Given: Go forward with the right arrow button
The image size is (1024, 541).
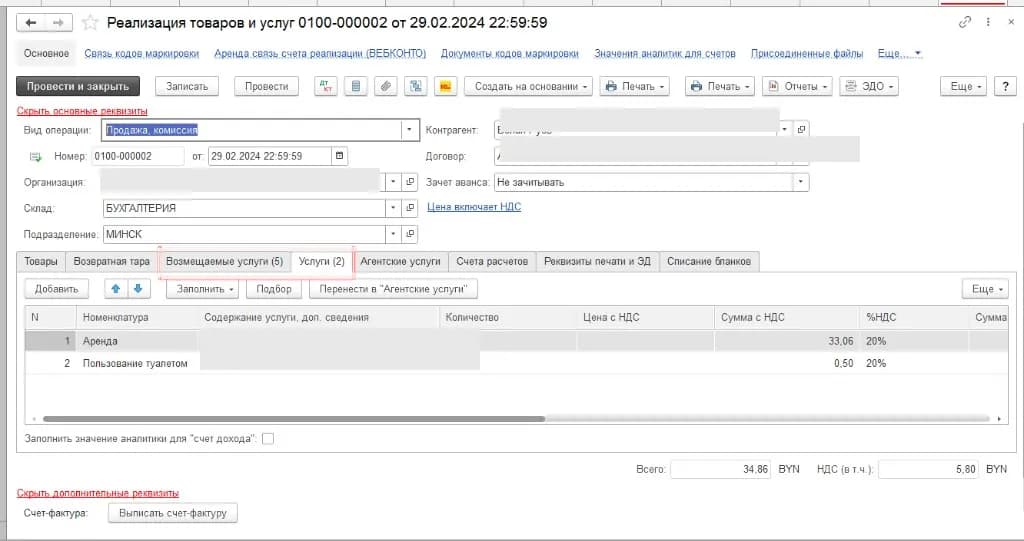Looking at the screenshot, I should point(58,23).
